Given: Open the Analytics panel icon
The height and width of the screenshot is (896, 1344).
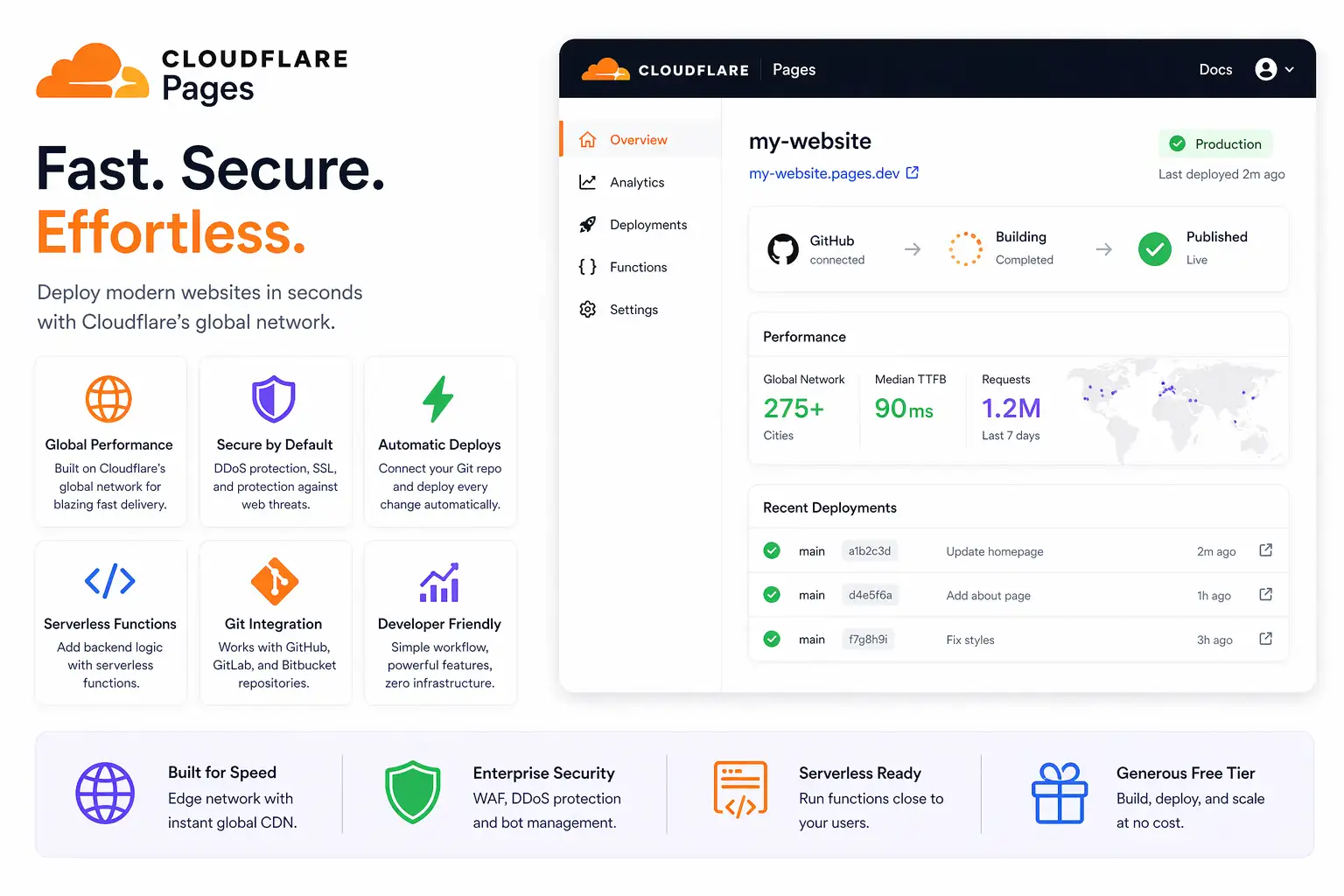Looking at the screenshot, I should click(x=587, y=182).
